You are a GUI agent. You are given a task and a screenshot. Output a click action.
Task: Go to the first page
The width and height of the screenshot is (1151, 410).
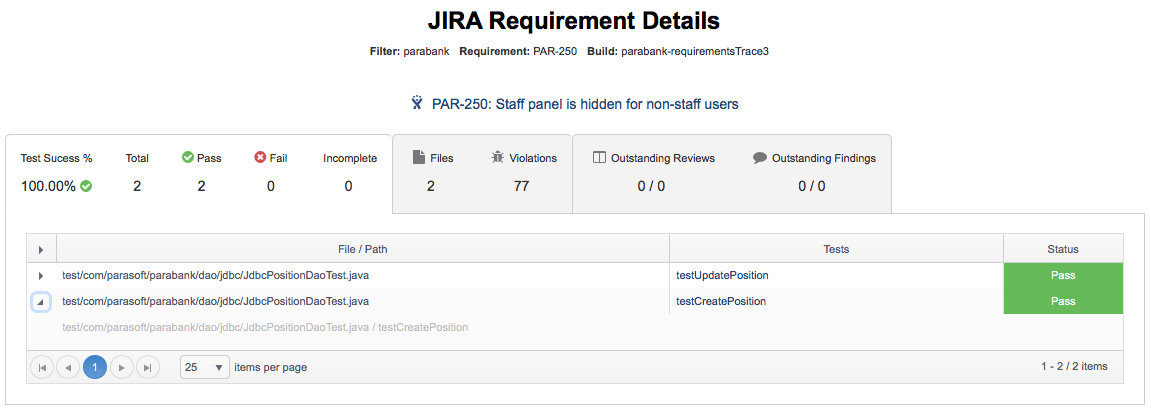click(x=42, y=367)
